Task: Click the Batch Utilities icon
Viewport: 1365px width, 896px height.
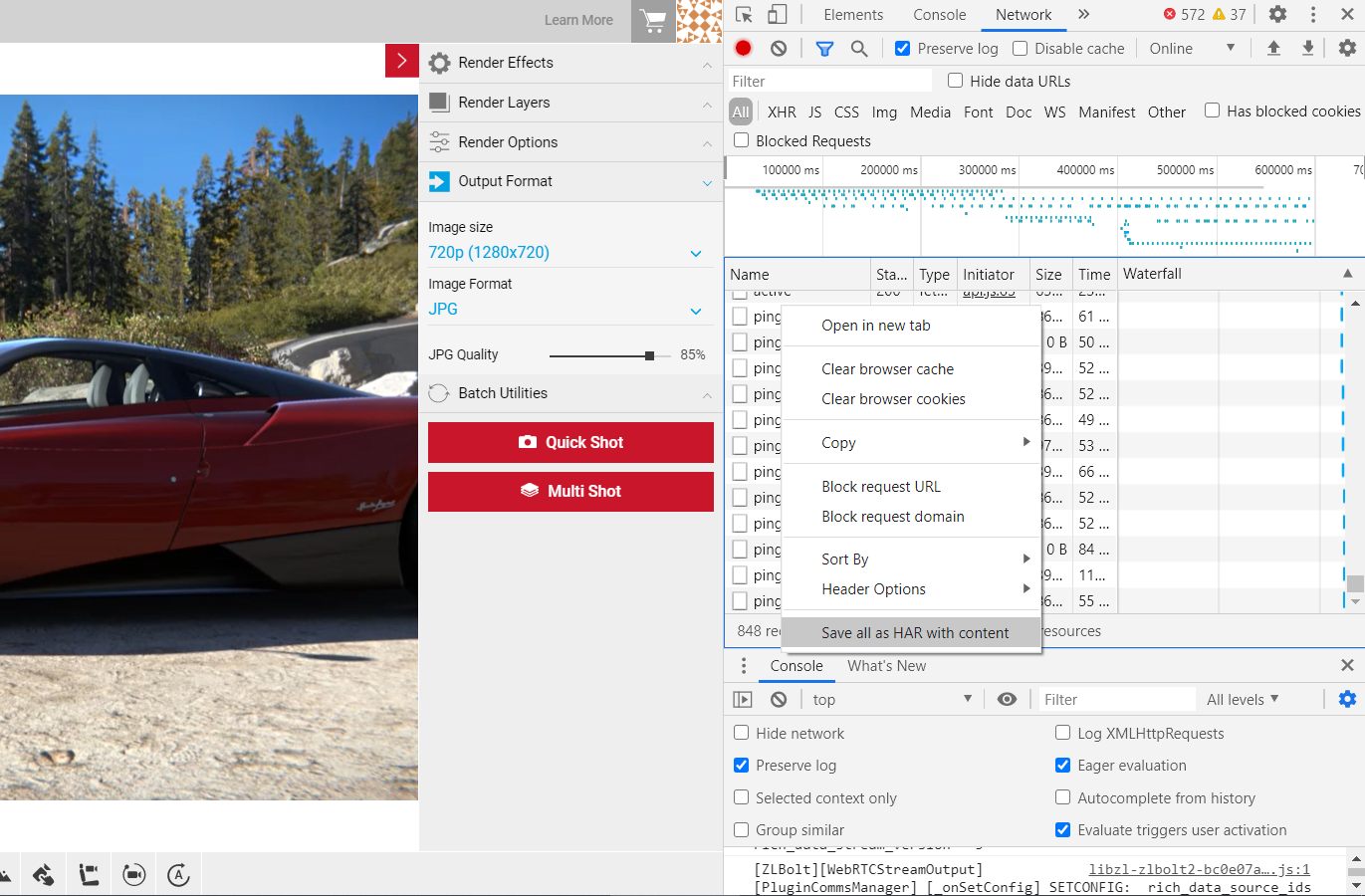Action: click(x=439, y=393)
